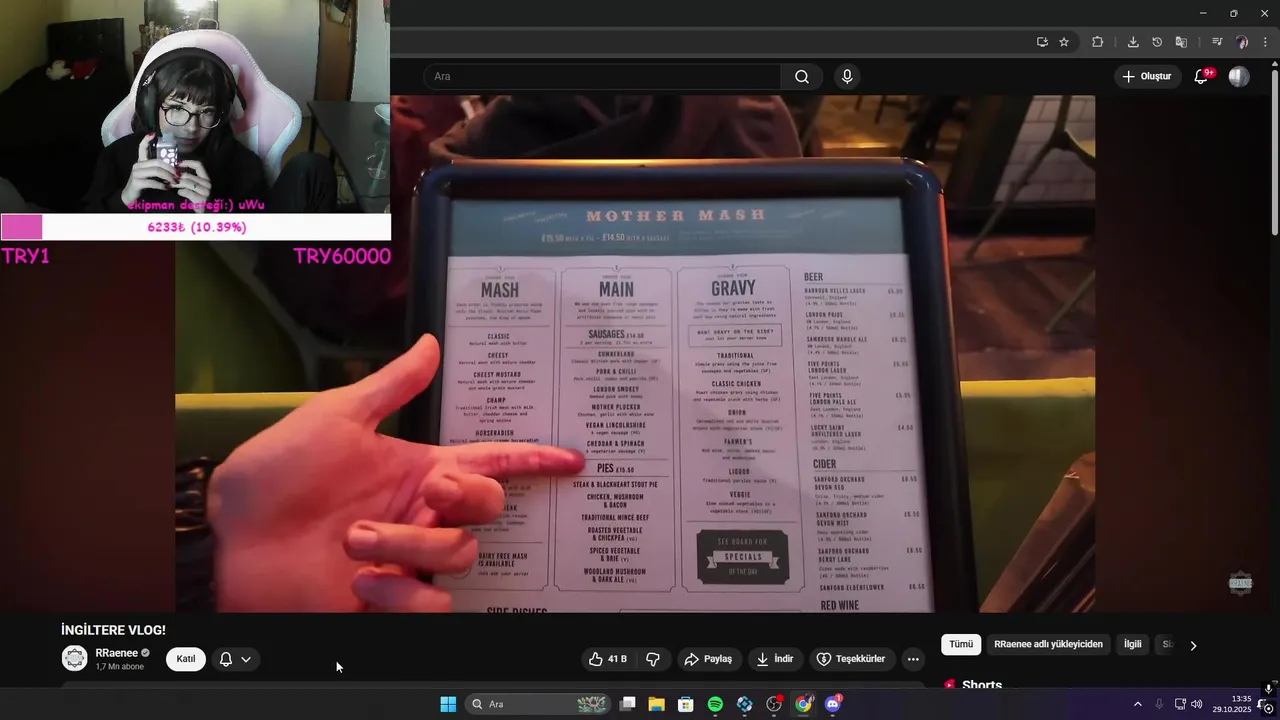Download the video with İndir button
This screenshot has width=1280, height=720.
(x=775, y=659)
